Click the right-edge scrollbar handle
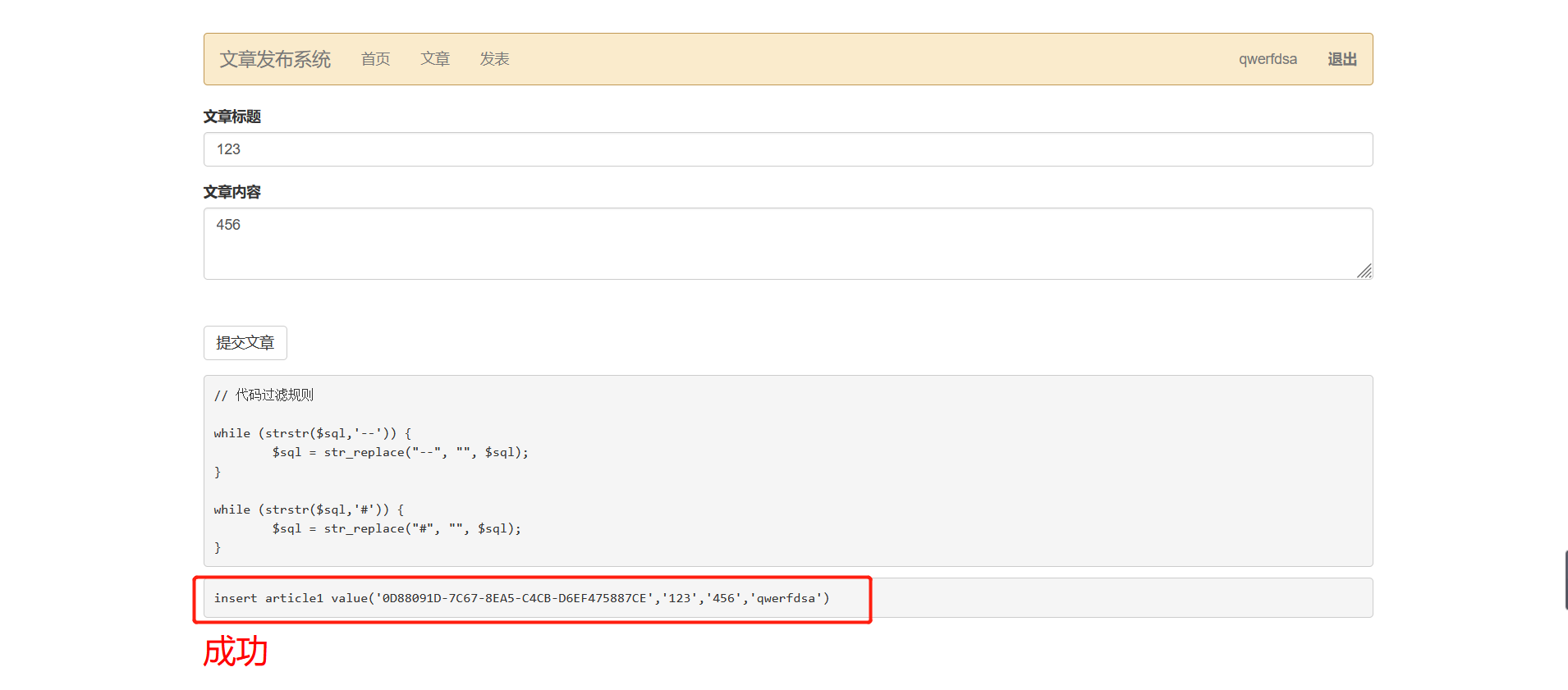1568x690 pixels. pyautogui.click(x=1566, y=580)
